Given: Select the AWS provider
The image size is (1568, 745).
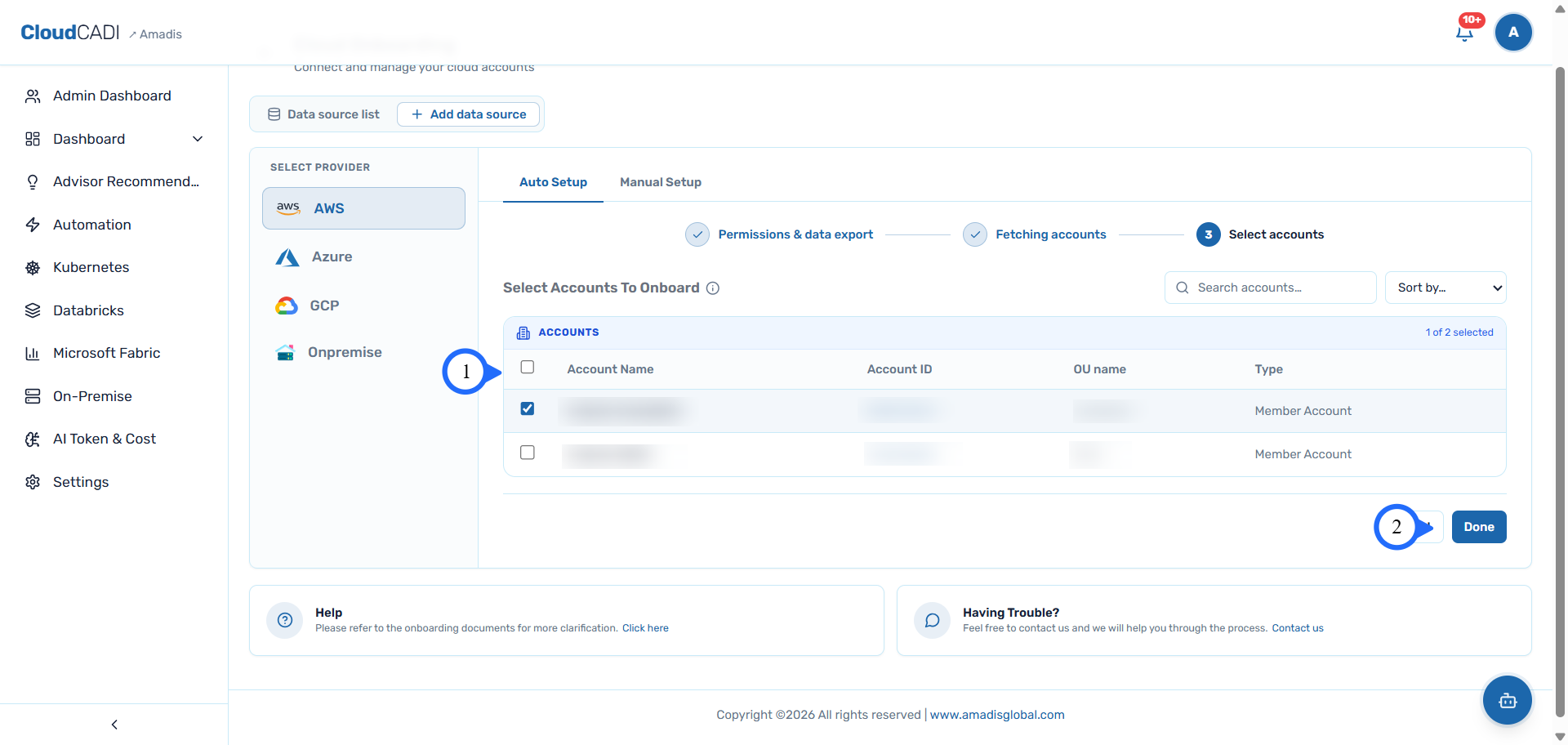Looking at the screenshot, I should [363, 208].
